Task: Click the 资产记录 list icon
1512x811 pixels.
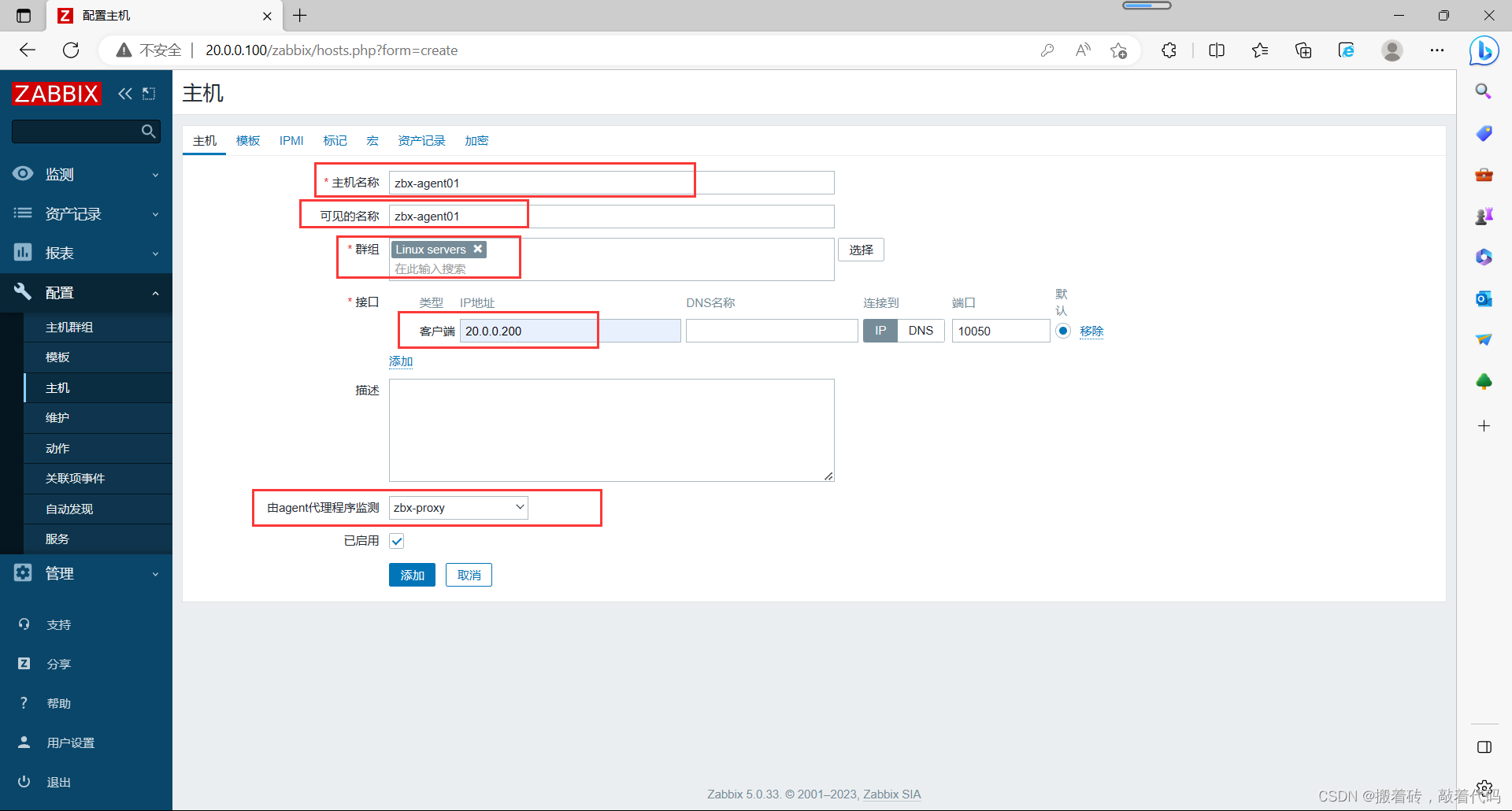Action: 23,213
